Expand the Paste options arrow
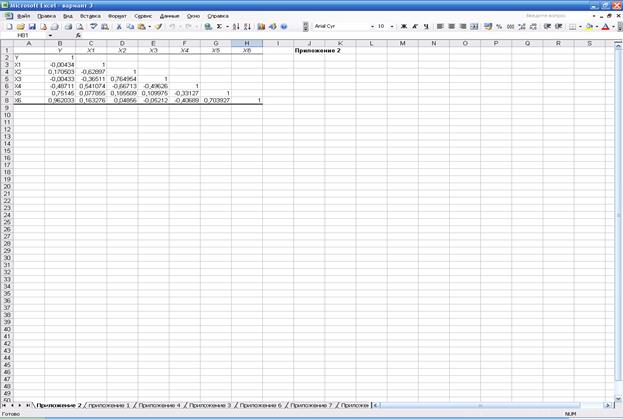This screenshot has width=623, height=419. pyautogui.click(x=149, y=27)
